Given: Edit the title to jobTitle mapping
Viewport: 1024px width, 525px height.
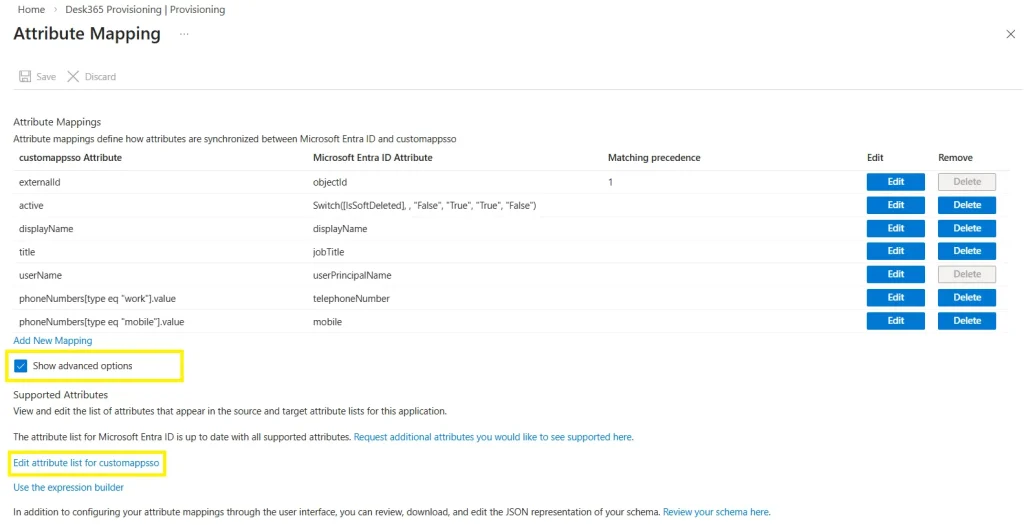Looking at the screenshot, I should click(895, 251).
